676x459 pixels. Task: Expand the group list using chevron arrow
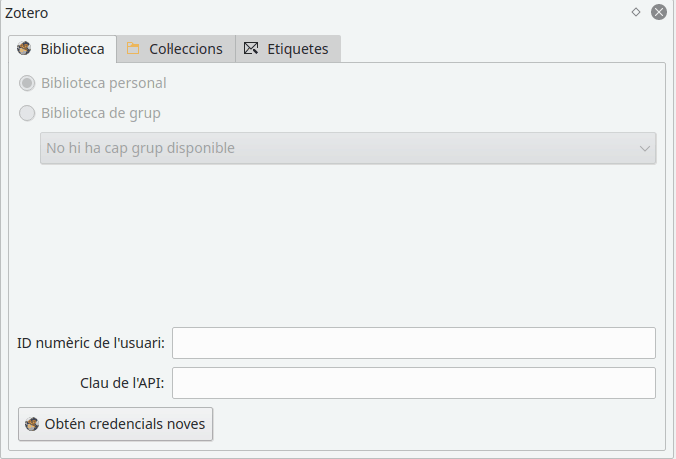point(645,149)
